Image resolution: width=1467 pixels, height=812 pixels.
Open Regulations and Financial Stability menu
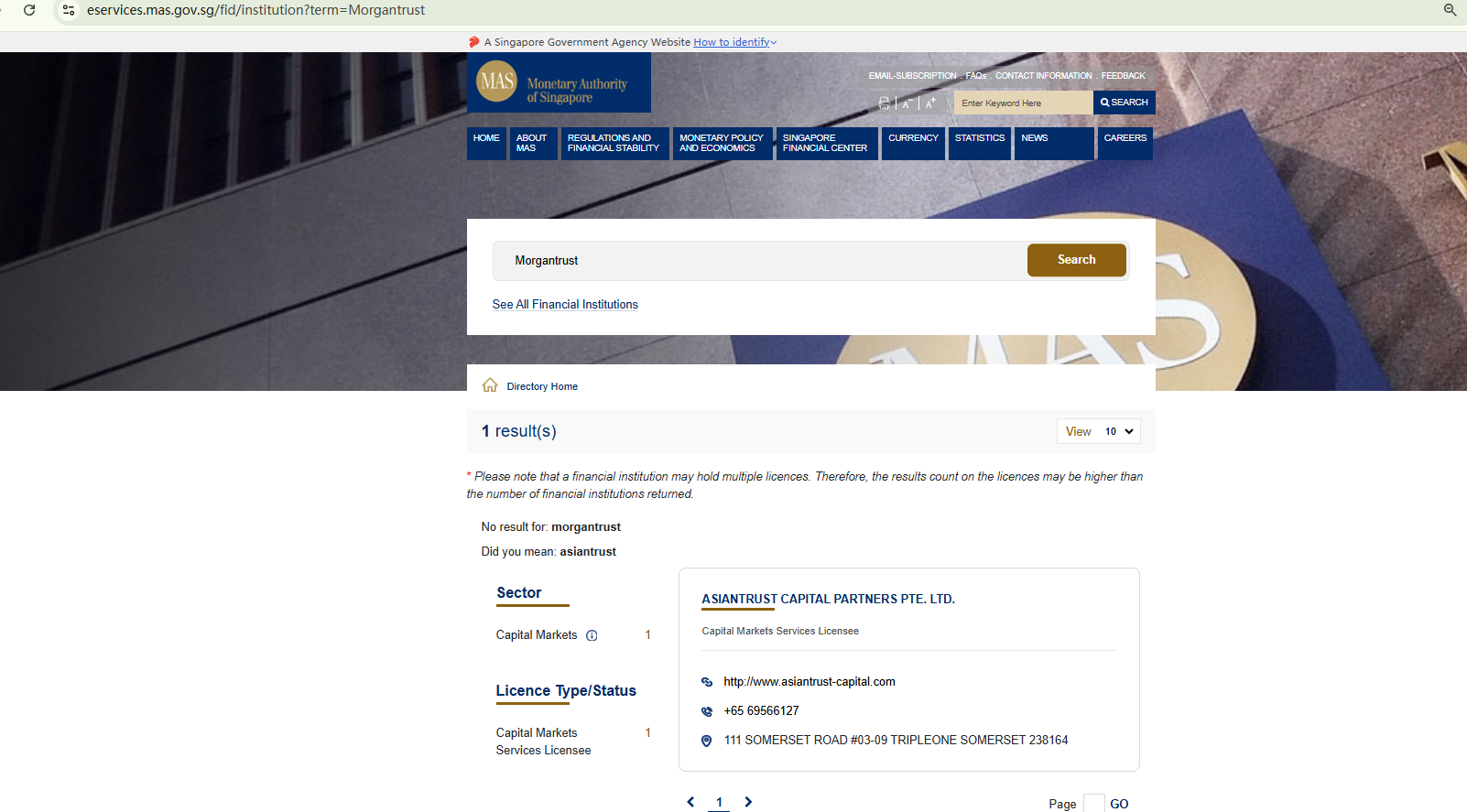click(615, 144)
